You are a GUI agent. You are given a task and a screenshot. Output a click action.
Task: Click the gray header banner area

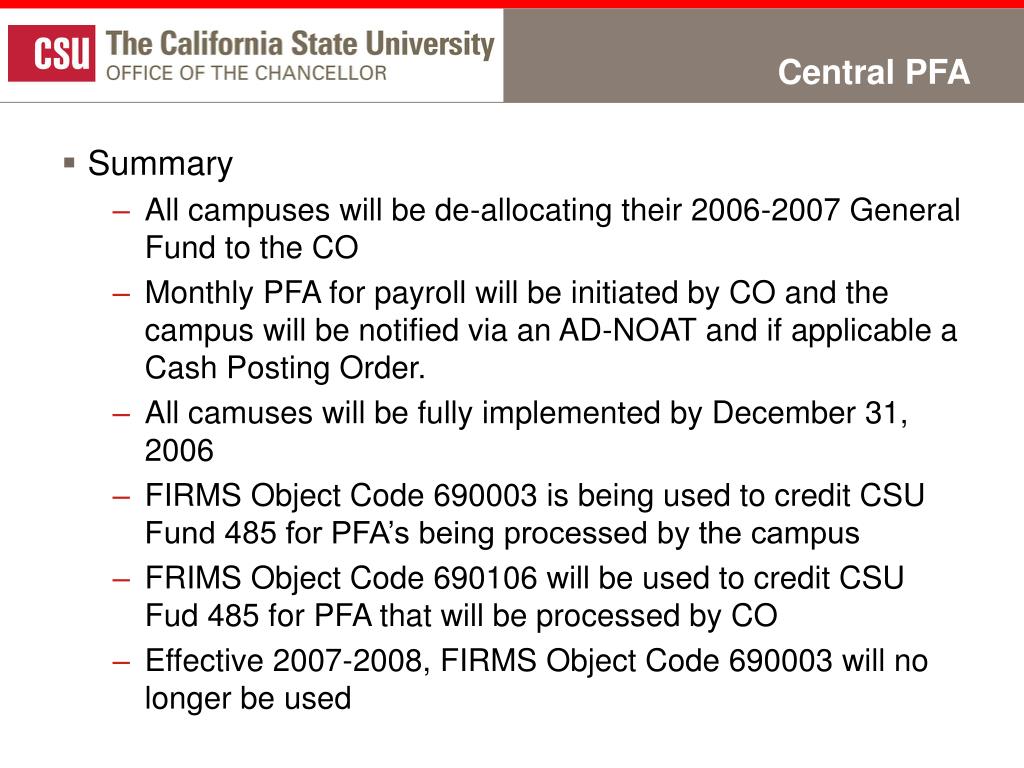(763, 56)
